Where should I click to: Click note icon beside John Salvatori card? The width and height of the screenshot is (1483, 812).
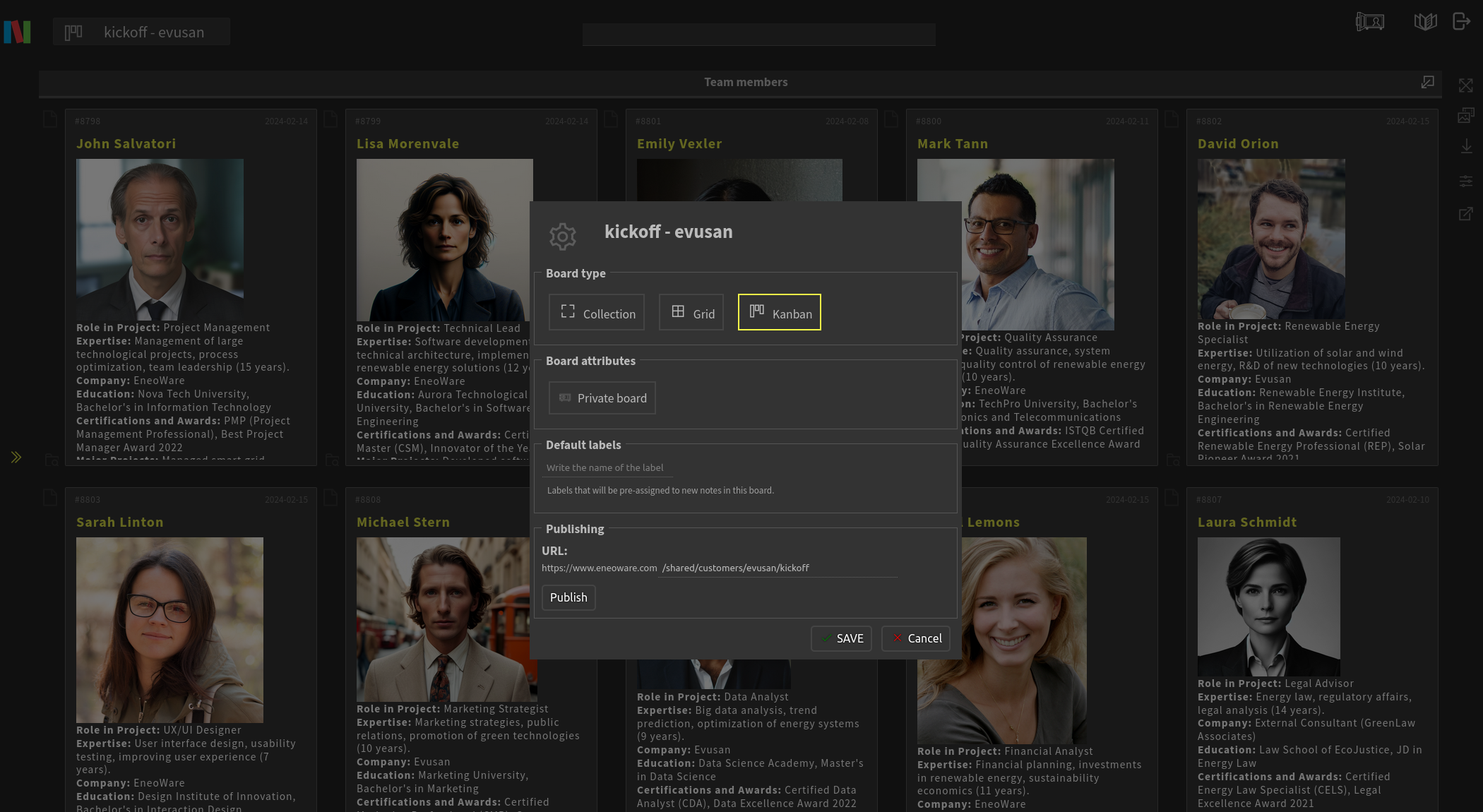50,119
